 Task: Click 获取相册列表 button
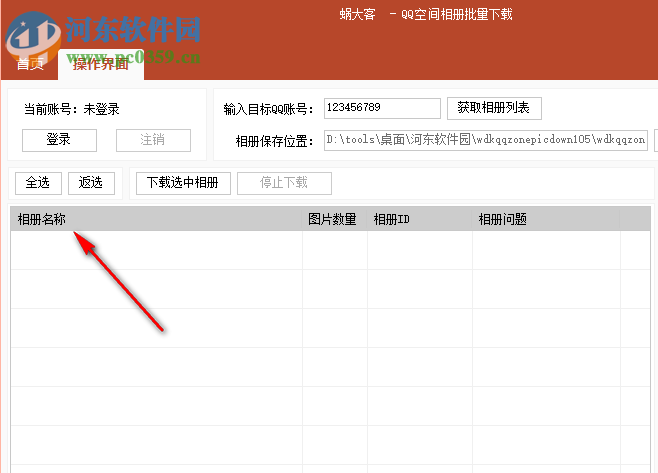pyautogui.click(x=494, y=108)
